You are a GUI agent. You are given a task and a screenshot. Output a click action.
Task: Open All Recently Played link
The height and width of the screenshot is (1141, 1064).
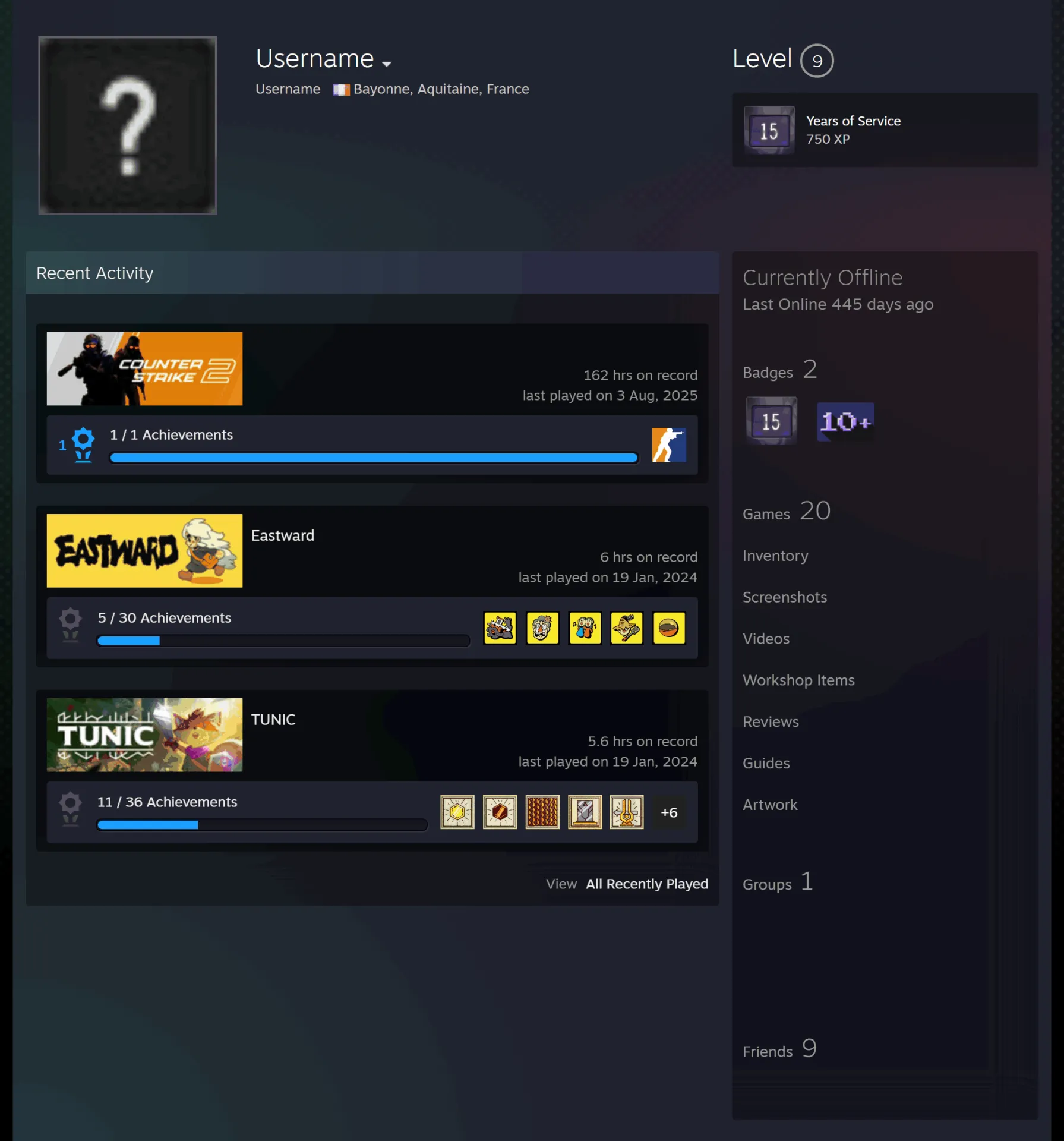647,884
